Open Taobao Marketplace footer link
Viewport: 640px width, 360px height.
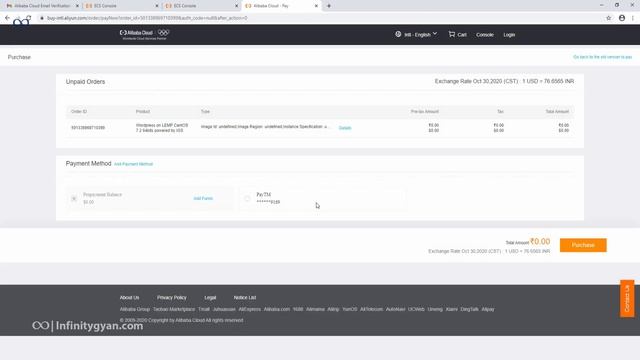[x=174, y=309]
